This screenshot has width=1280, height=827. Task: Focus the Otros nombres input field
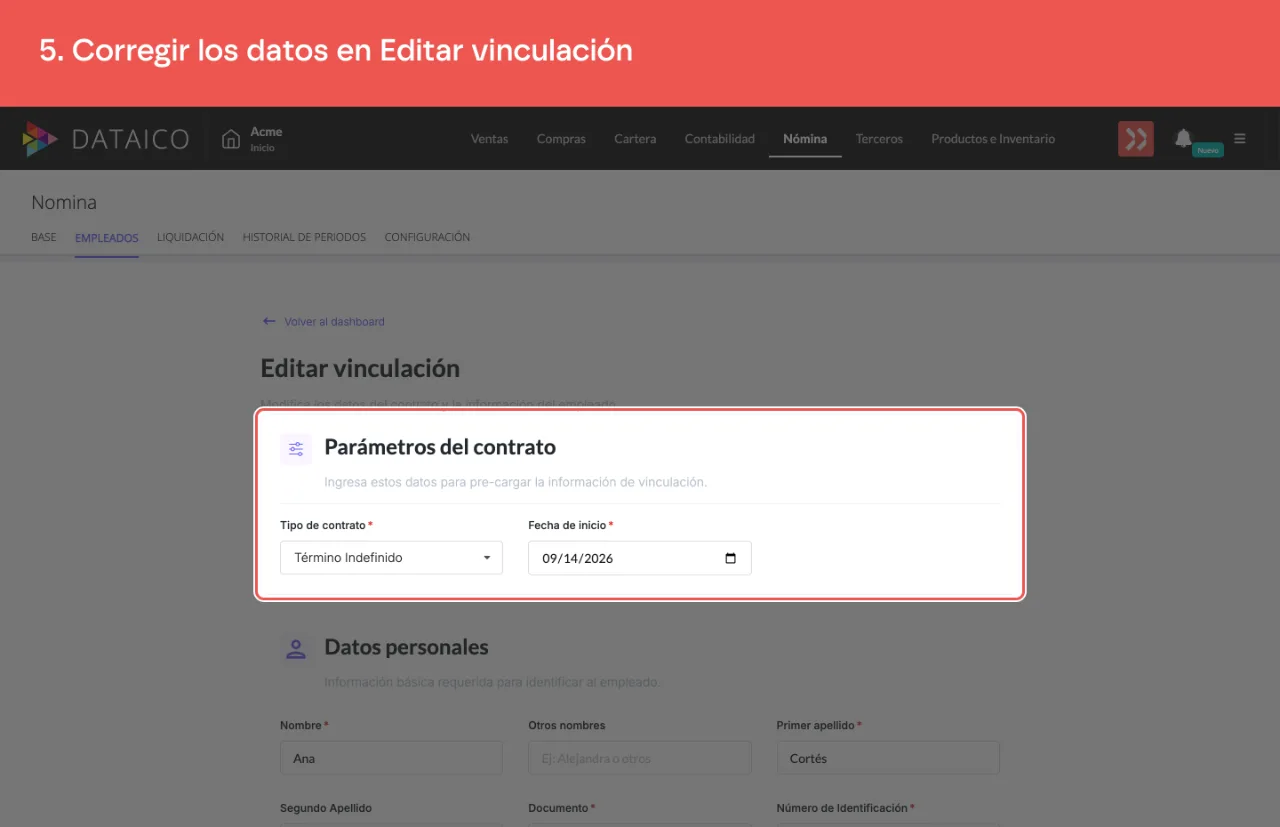[x=639, y=758]
